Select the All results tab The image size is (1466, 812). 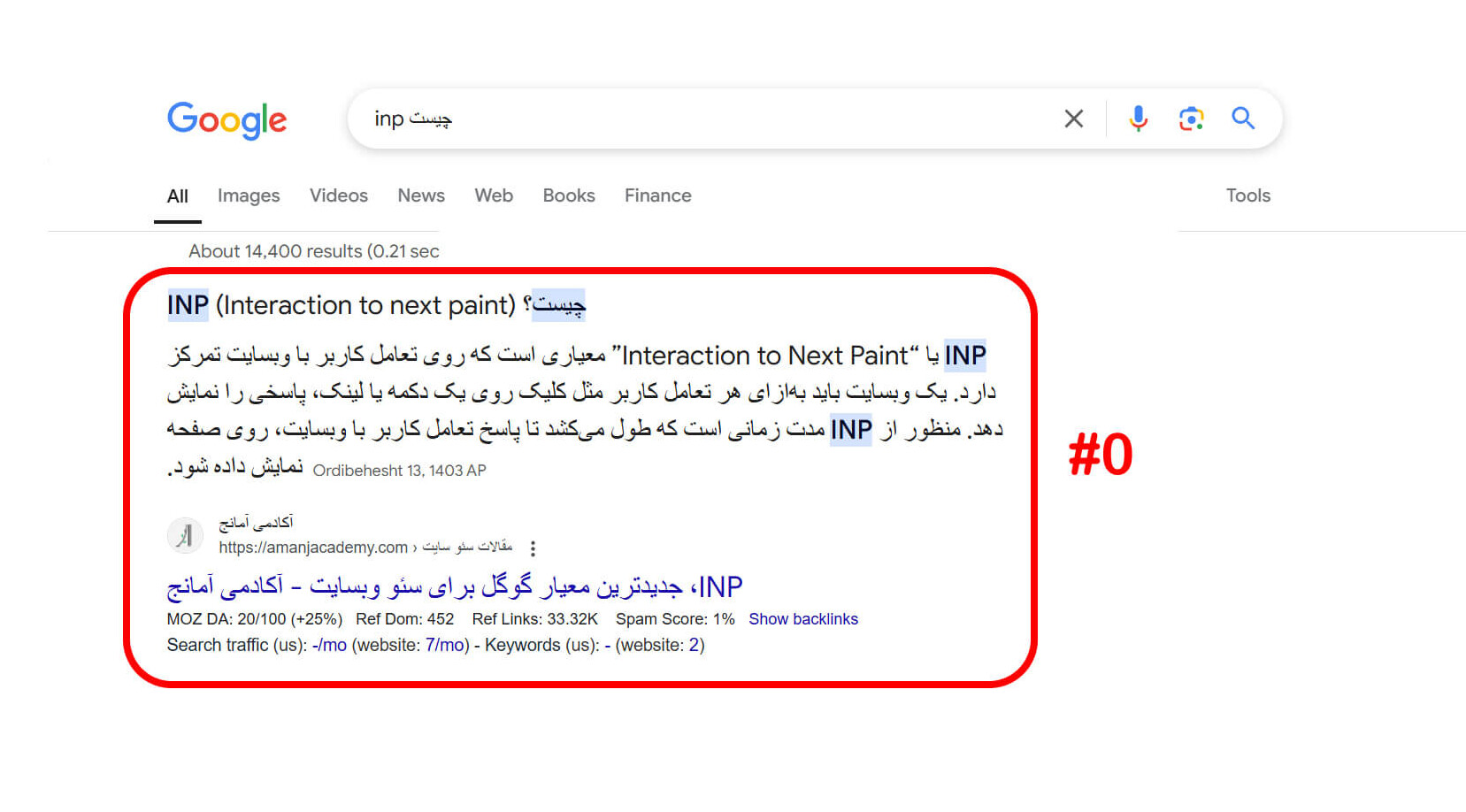point(178,196)
